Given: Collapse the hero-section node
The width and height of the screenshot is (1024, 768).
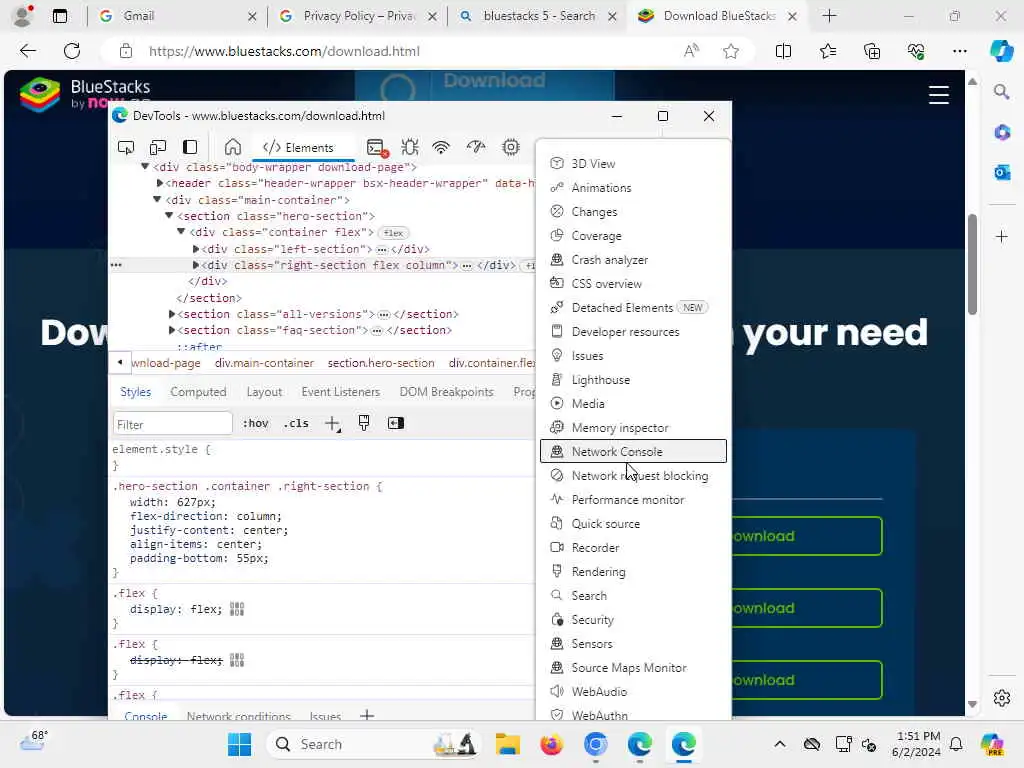Looking at the screenshot, I should 168,216.
